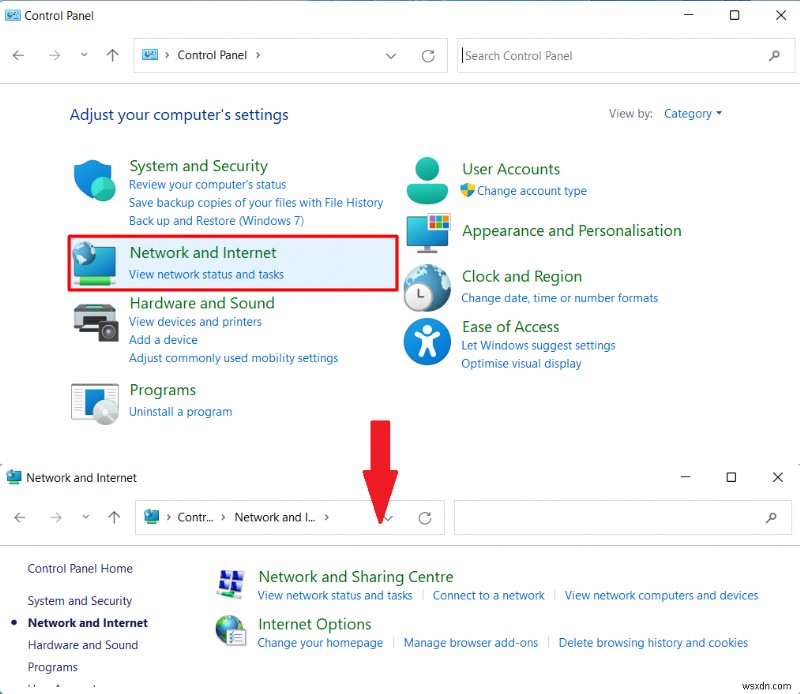Click the Internet Options globe icon
The image size is (800, 694).
click(x=231, y=631)
